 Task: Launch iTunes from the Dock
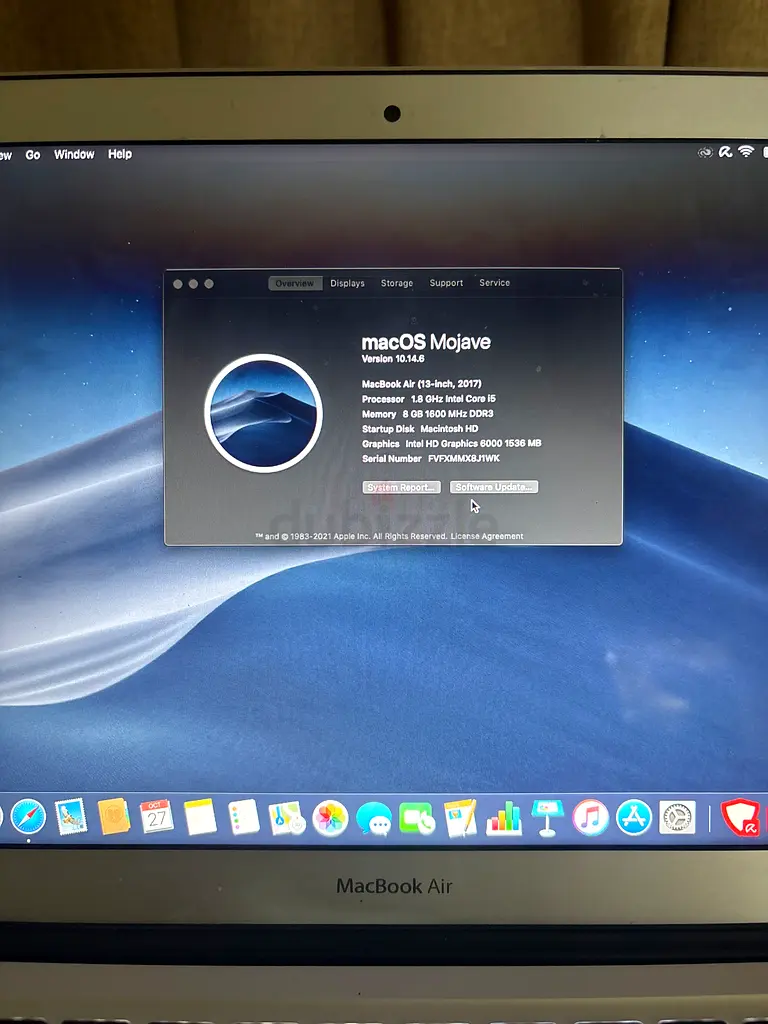click(590, 818)
